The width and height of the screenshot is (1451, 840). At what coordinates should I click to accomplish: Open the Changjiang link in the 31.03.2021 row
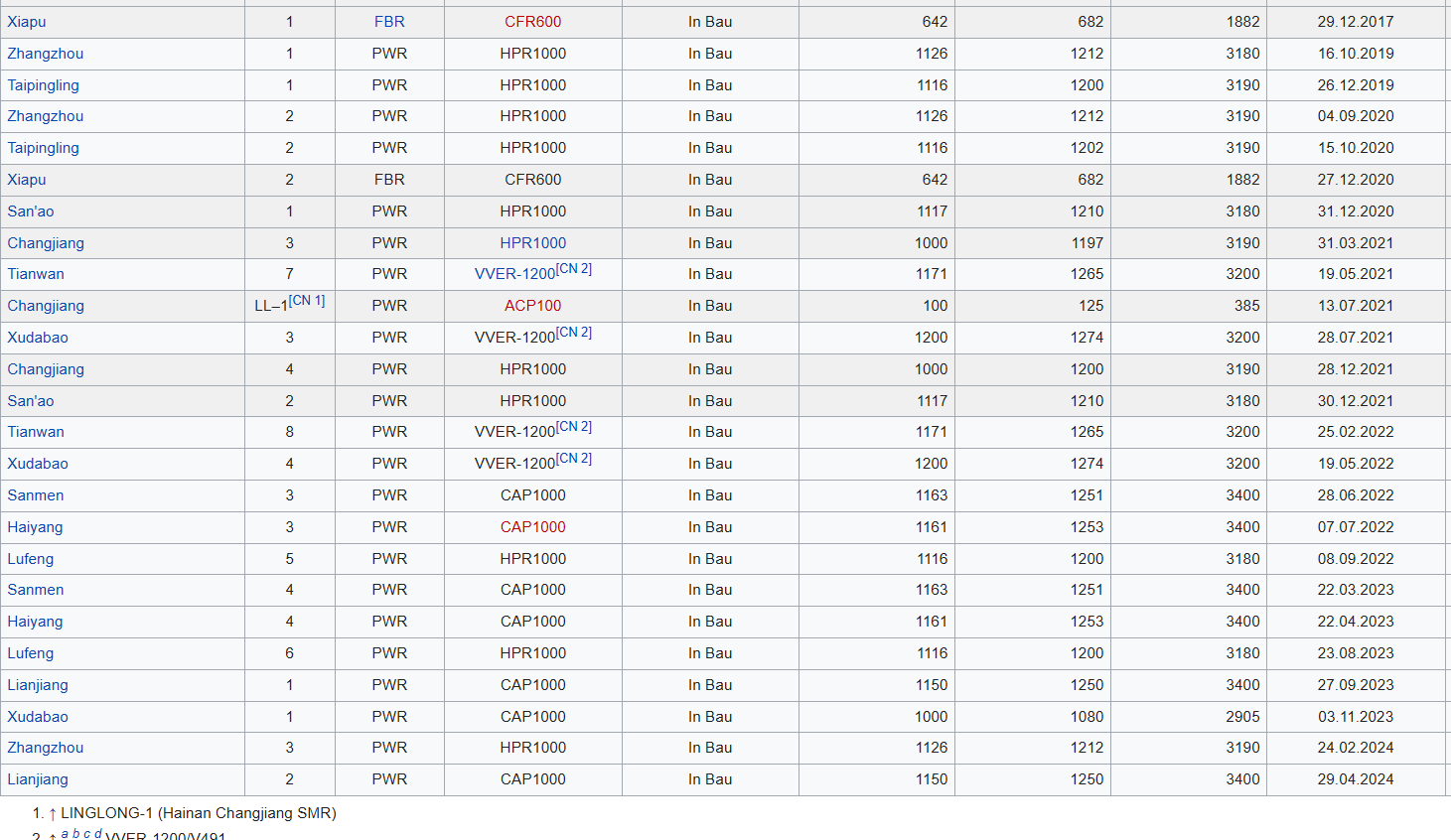pos(46,243)
